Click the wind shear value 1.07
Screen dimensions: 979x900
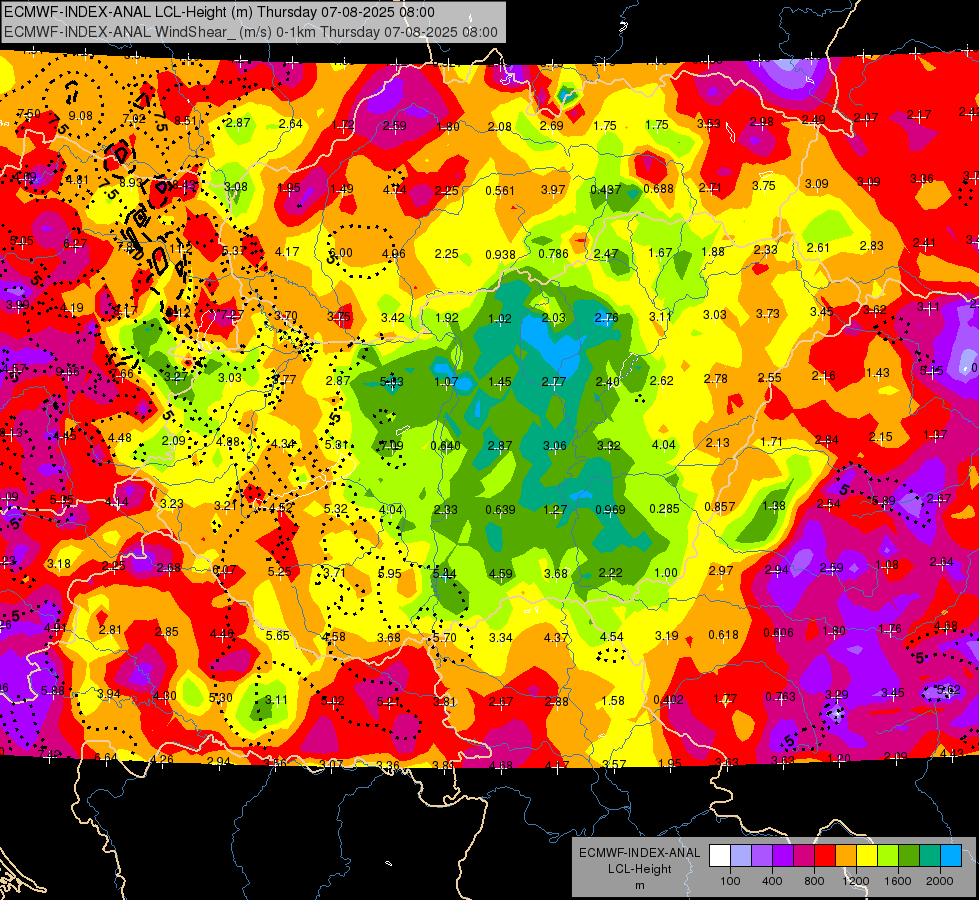pos(446,382)
